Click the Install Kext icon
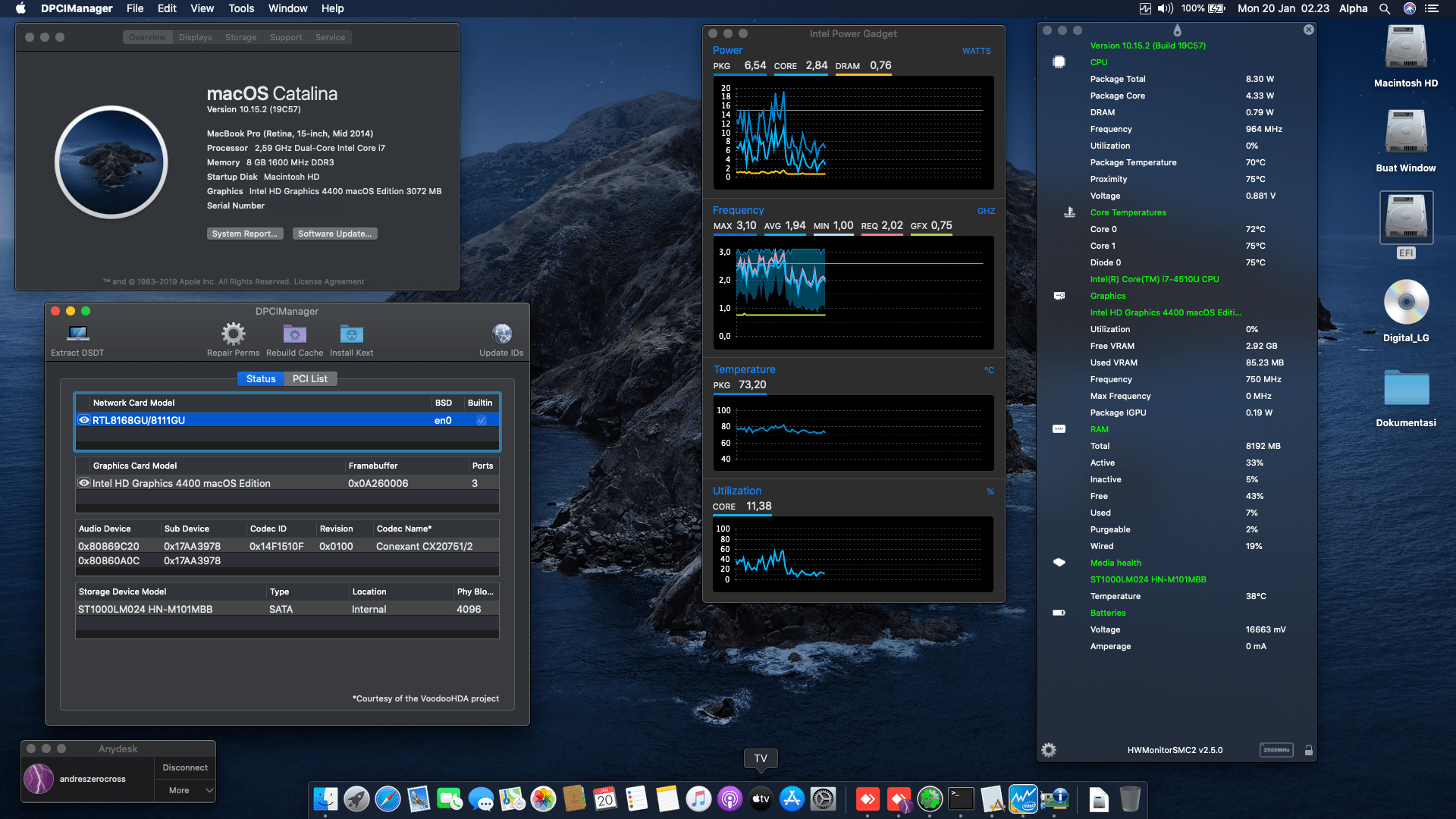1456x819 pixels. pyautogui.click(x=351, y=334)
